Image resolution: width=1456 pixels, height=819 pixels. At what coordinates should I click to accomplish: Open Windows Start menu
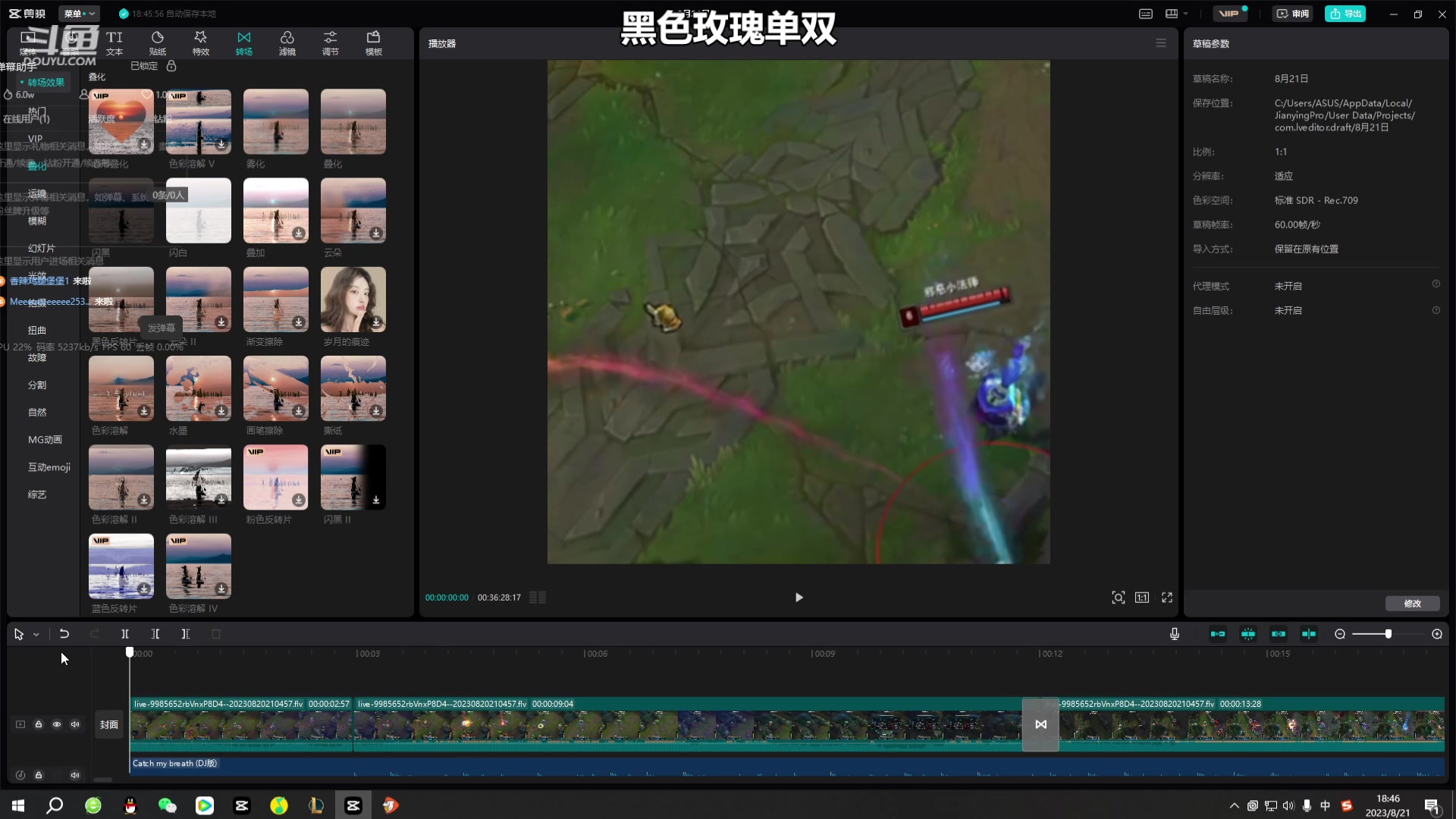[18, 805]
